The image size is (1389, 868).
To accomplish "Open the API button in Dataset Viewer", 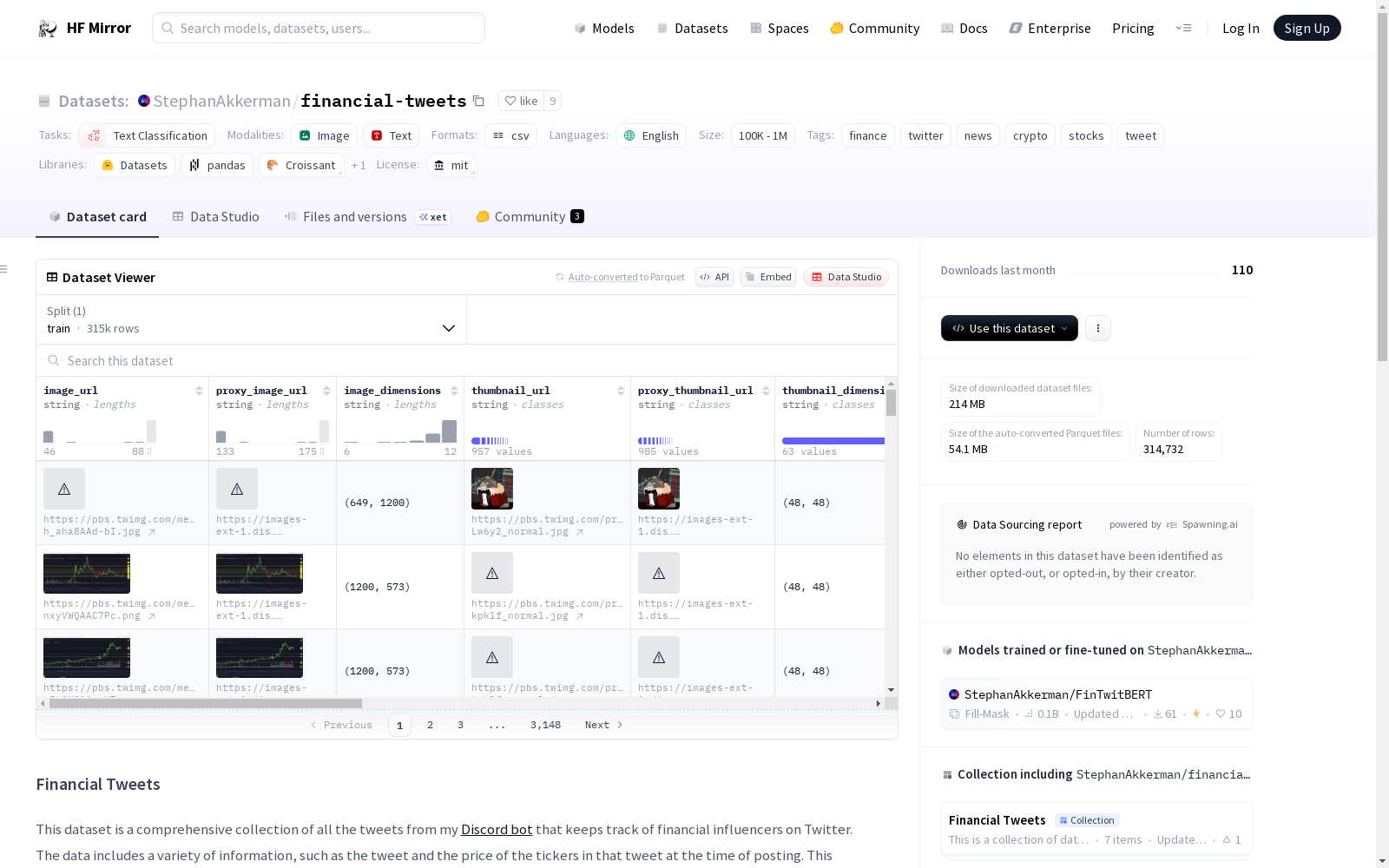I will (x=714, y=277).
